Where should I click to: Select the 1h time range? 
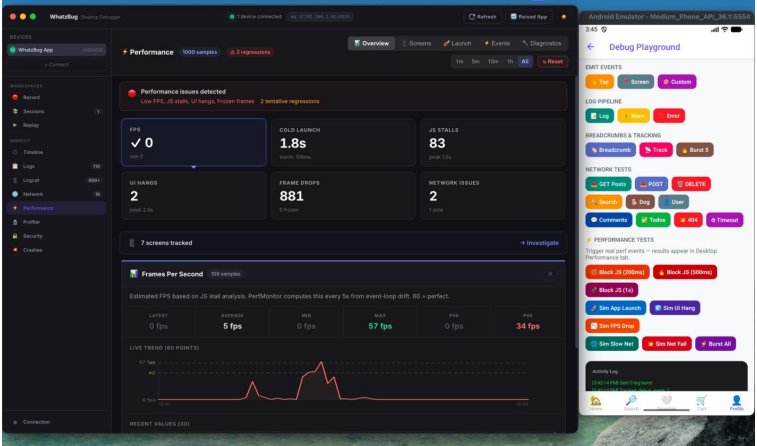(x=510, y=62)
